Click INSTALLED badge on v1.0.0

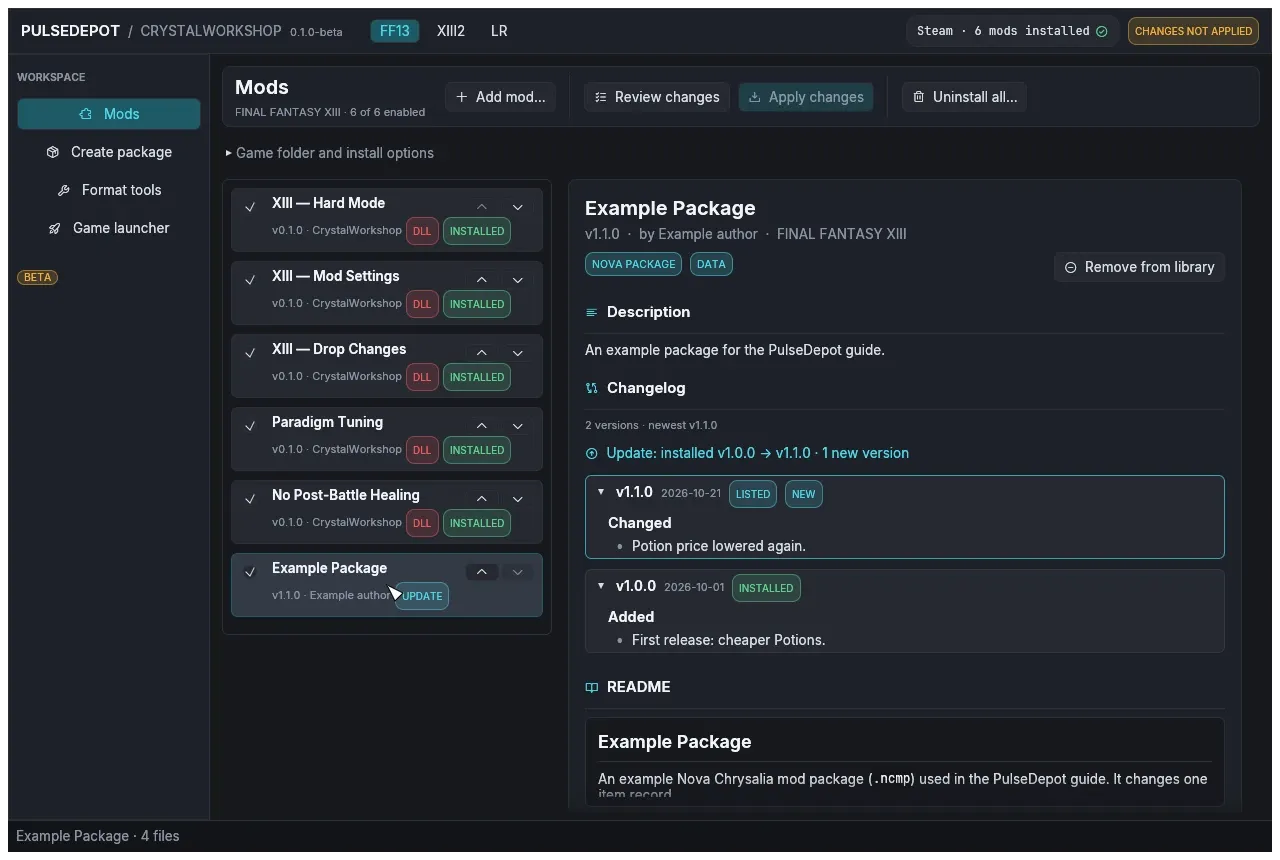[x=766, y=588]
